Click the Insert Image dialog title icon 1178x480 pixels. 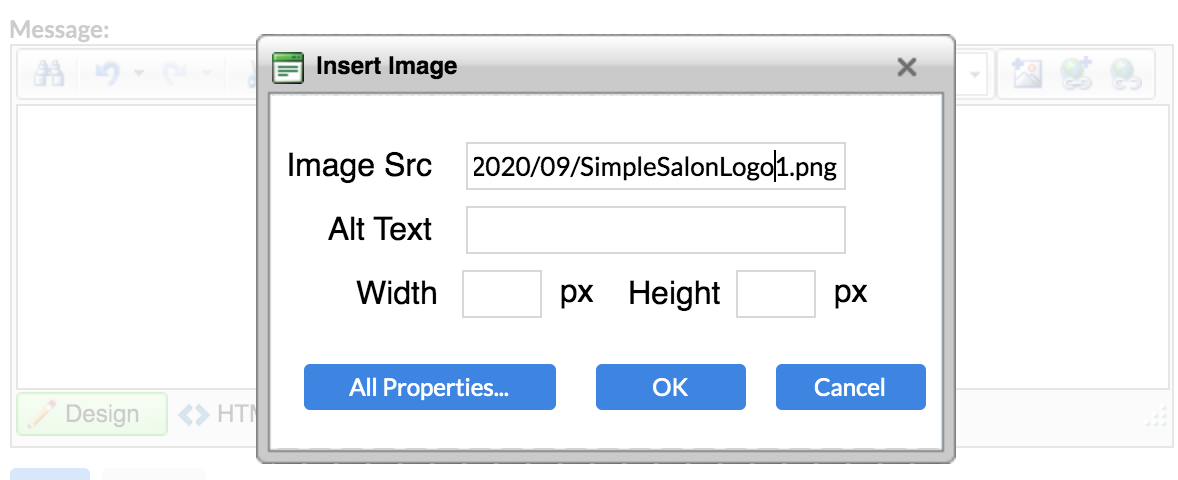pos(288,67)
